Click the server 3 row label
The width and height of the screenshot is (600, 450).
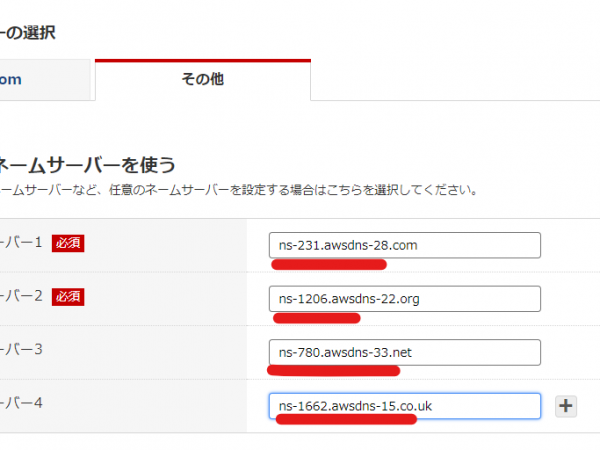(21, 349)
